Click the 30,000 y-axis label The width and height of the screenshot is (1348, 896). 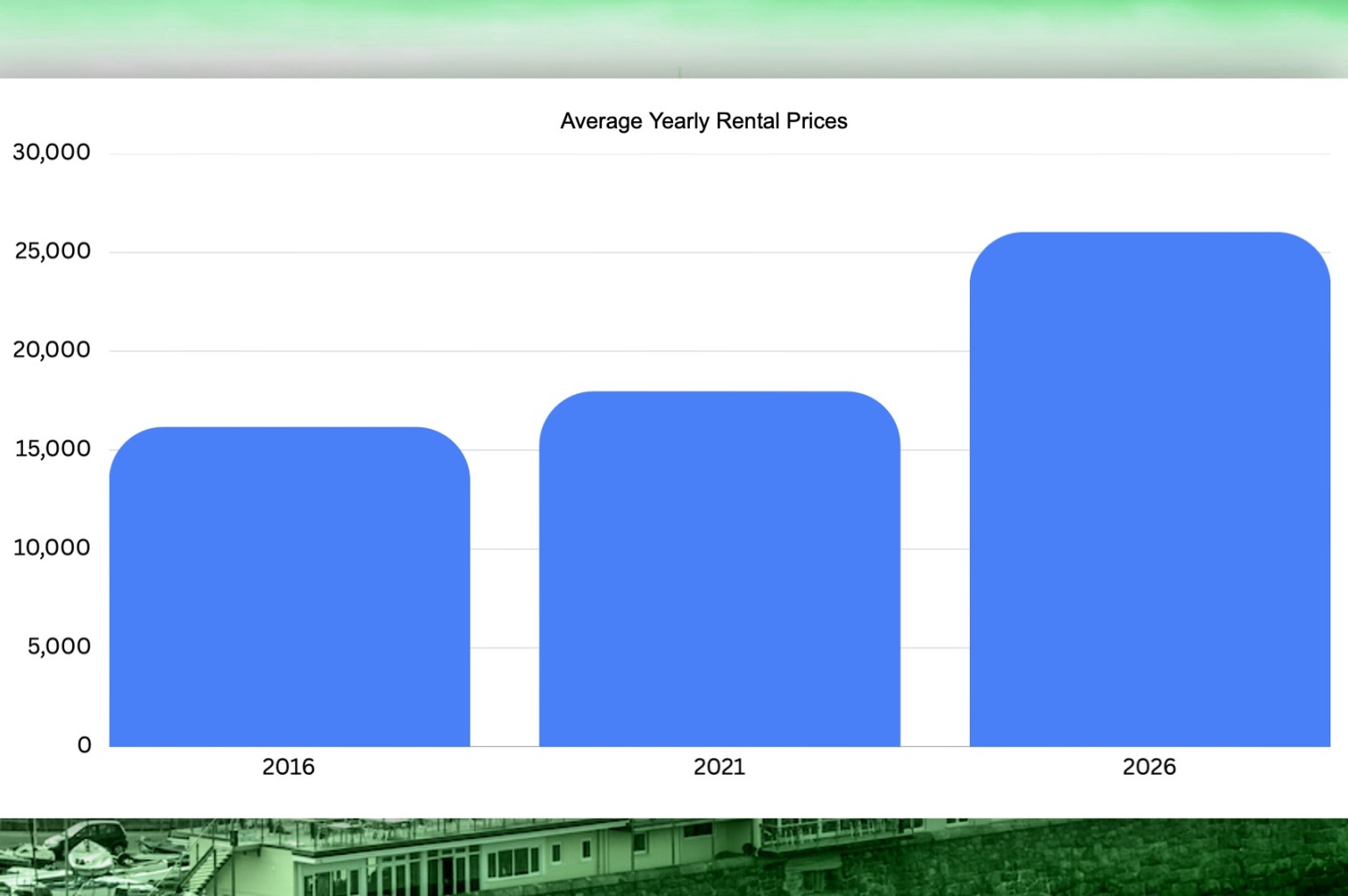tap(52, 153)
